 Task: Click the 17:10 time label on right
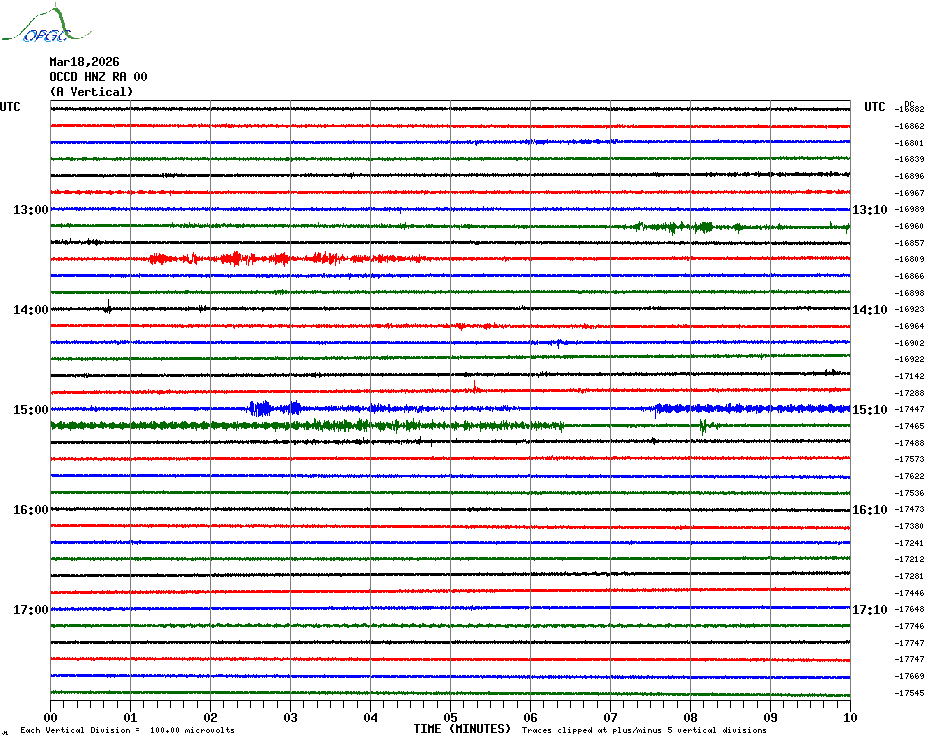867,610
